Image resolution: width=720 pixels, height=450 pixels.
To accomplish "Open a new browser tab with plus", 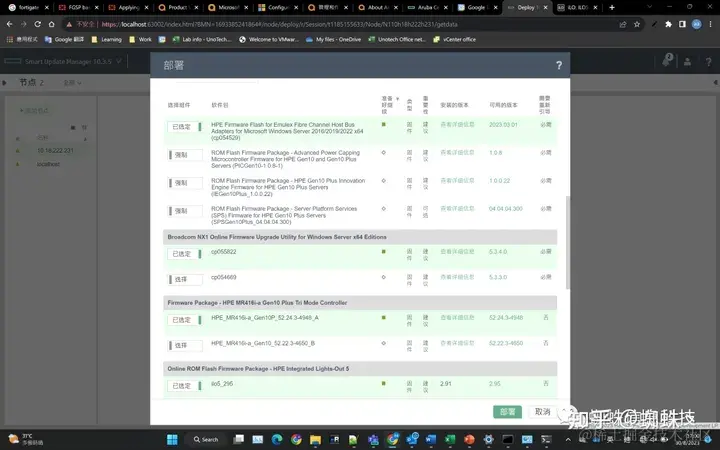I will click(612, 7).
